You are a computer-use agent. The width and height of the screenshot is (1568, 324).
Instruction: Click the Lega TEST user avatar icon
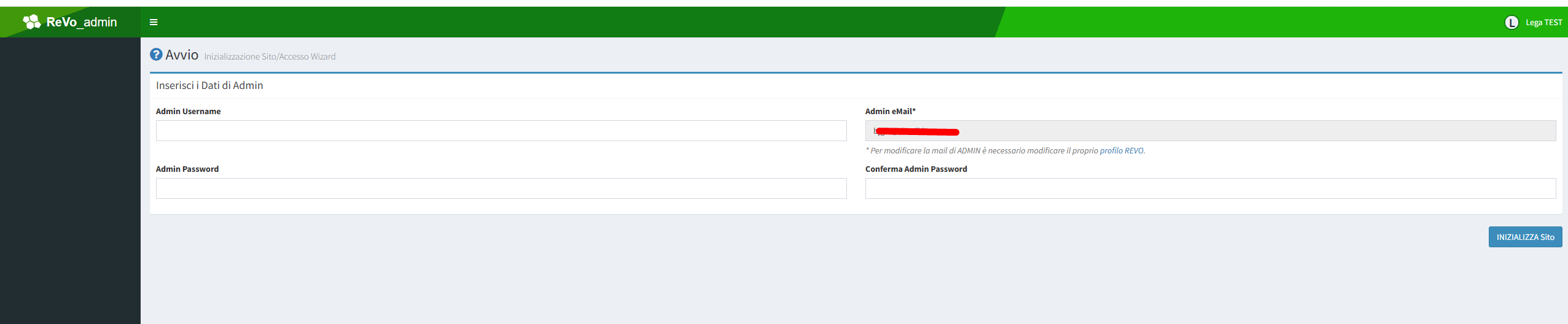[x=1511, y=23]
